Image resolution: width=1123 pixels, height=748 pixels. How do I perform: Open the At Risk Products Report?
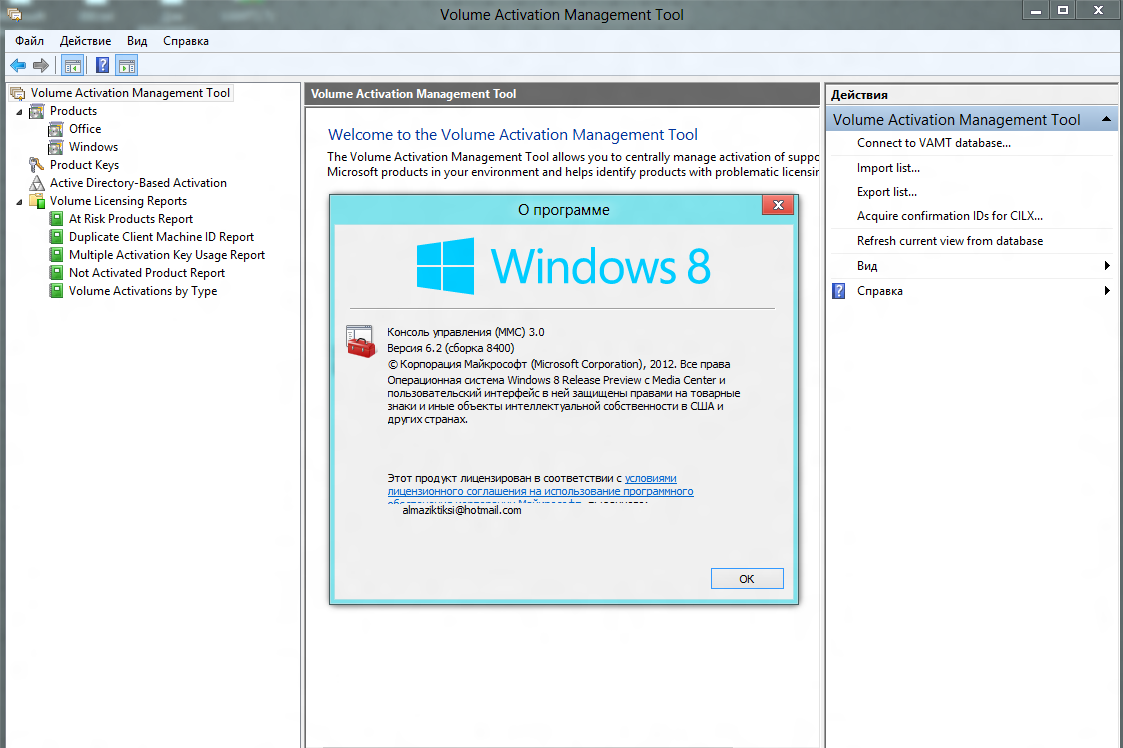pos(130,219)
